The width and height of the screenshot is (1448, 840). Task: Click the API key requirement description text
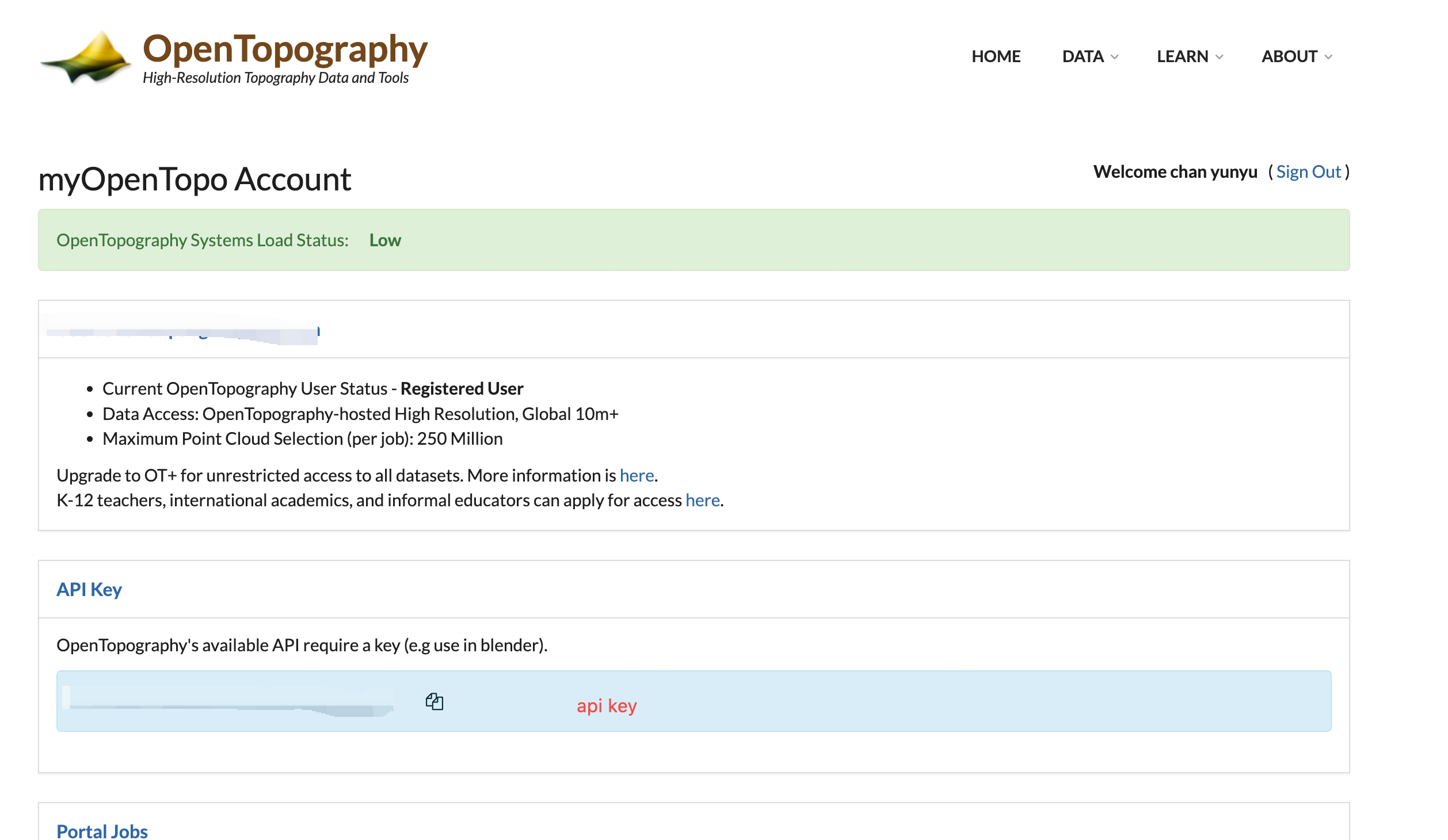point(302,645)
